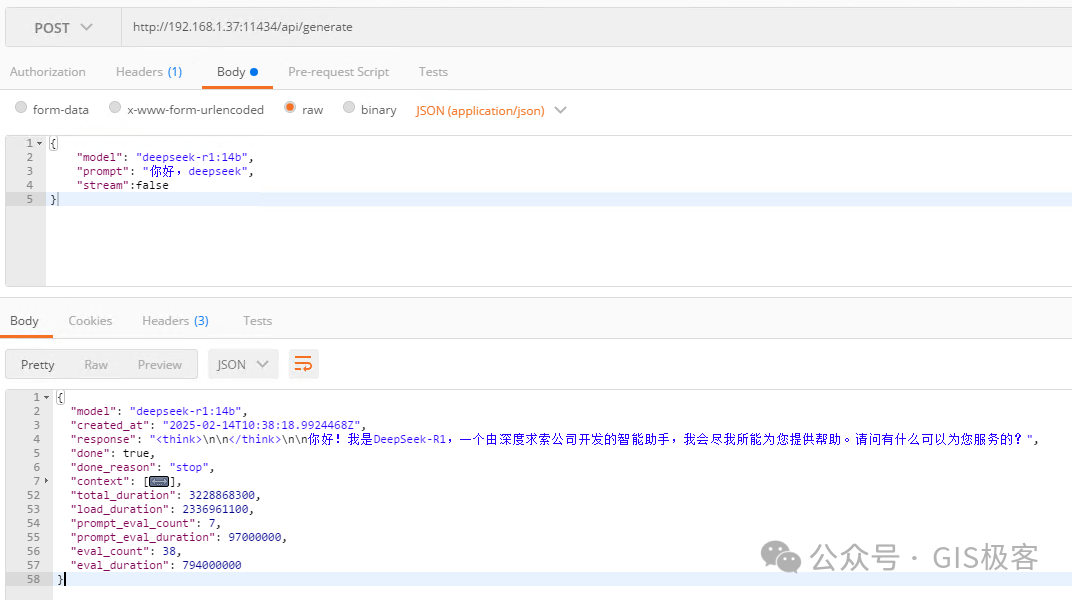
Task: Open the request Tests tab
Action: (433, 72)
